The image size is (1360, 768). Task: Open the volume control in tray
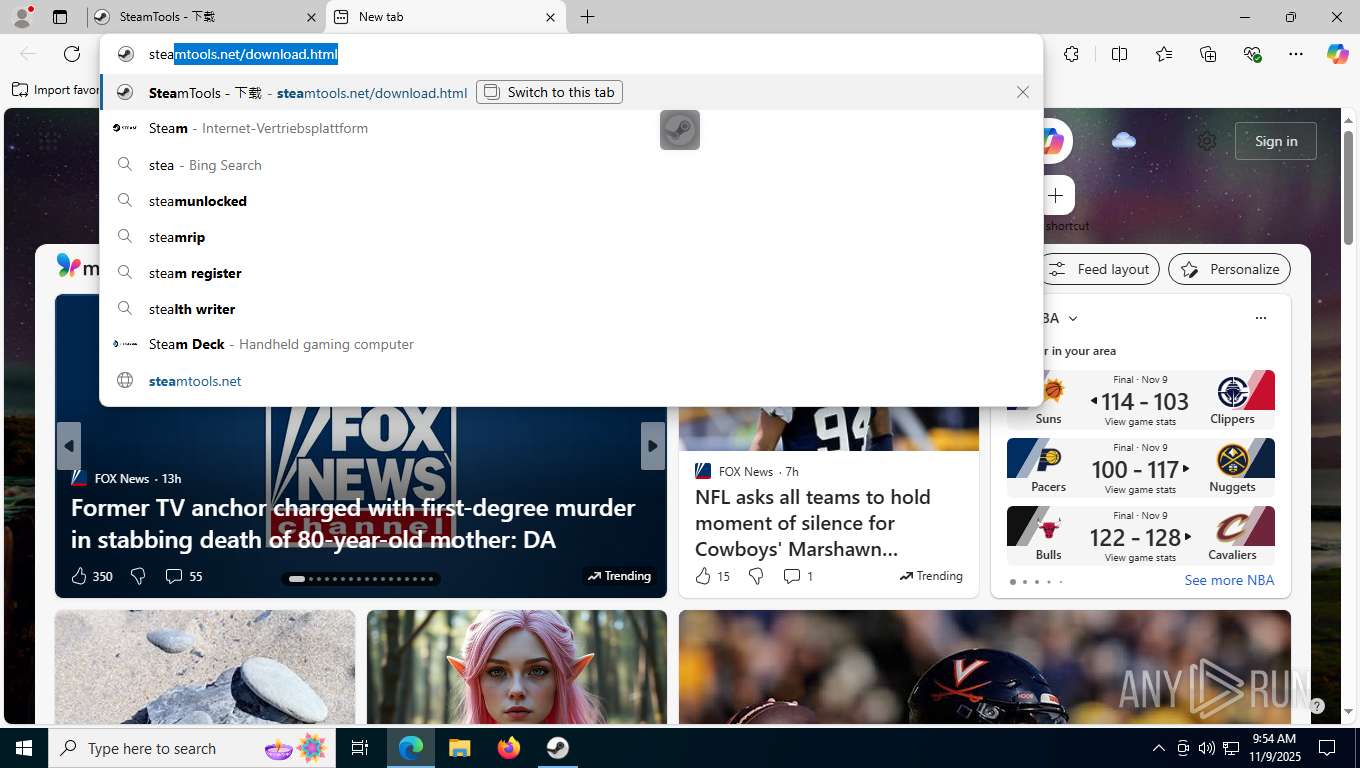(1206, 748)
